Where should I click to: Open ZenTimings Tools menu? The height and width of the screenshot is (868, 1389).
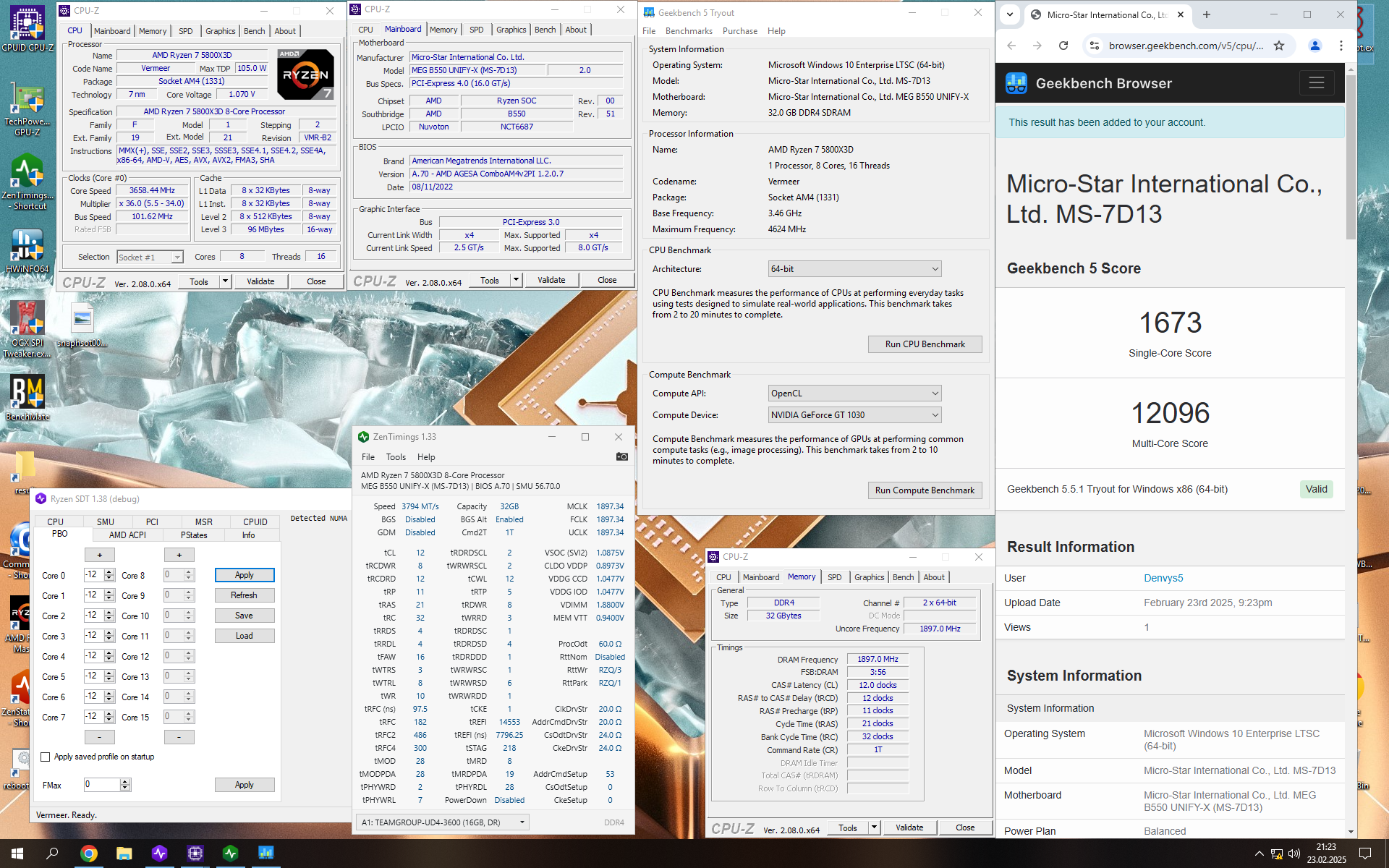point(396,457)
